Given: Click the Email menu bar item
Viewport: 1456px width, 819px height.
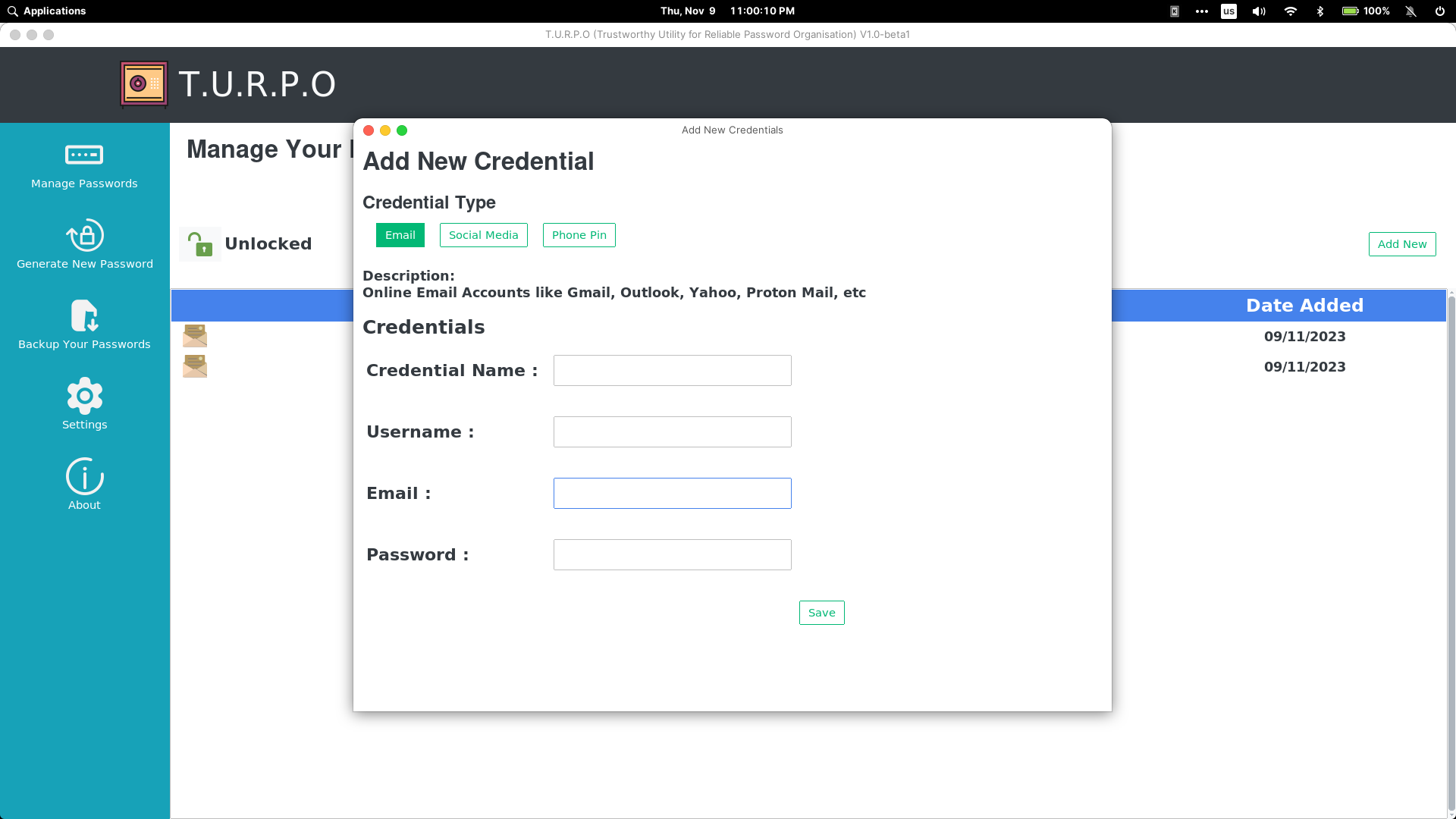Looking at the screenshot, I should click(400, 234).
